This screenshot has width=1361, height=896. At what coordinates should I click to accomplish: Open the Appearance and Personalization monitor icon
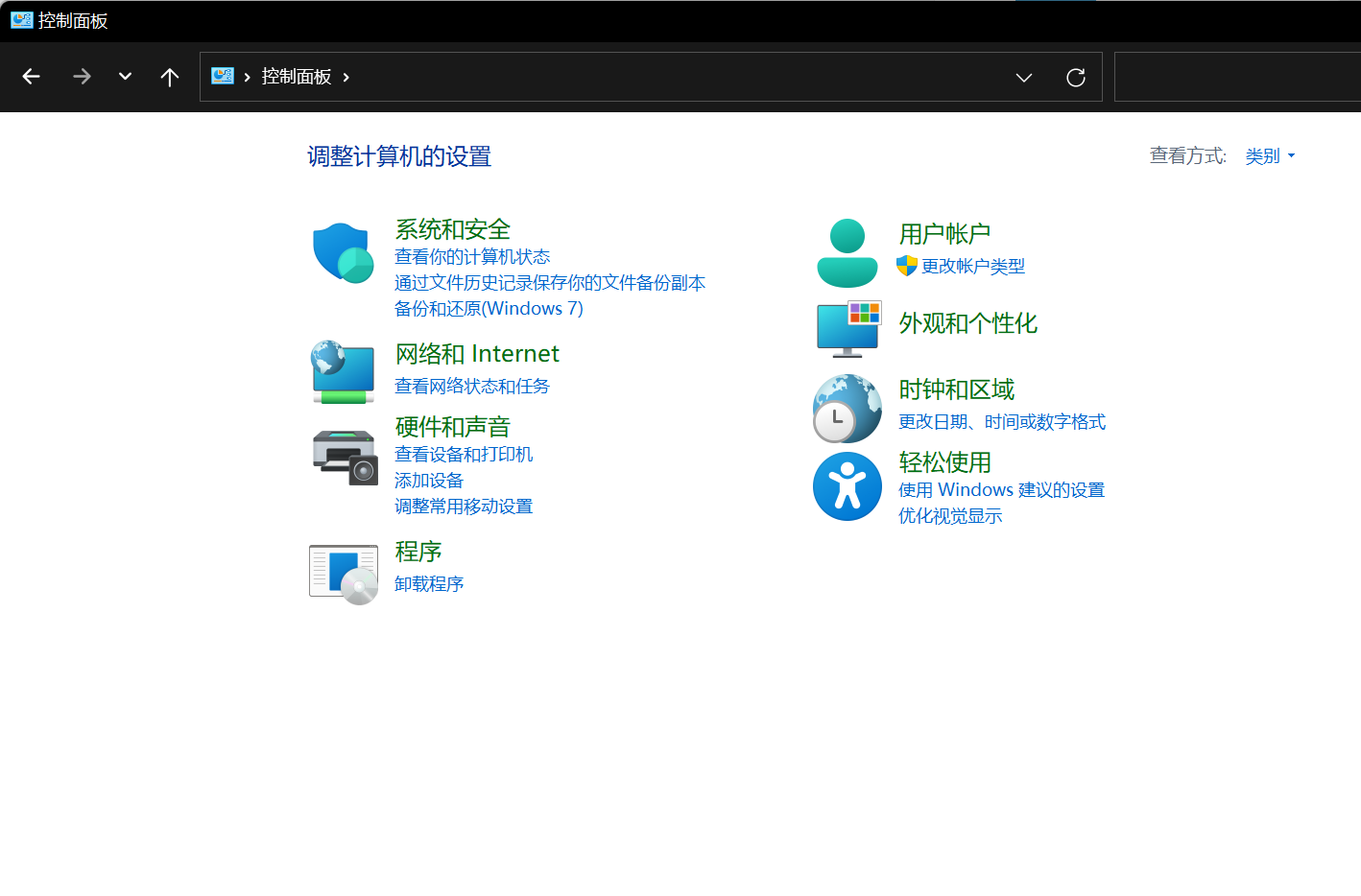(x=848, y=328)
